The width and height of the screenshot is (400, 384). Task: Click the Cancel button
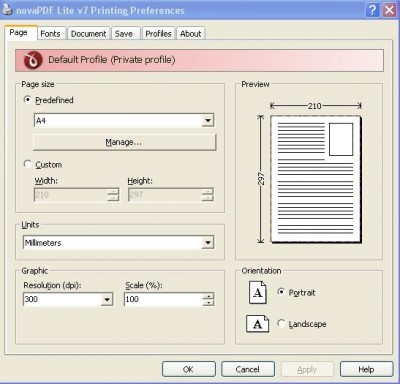[248, 369]
